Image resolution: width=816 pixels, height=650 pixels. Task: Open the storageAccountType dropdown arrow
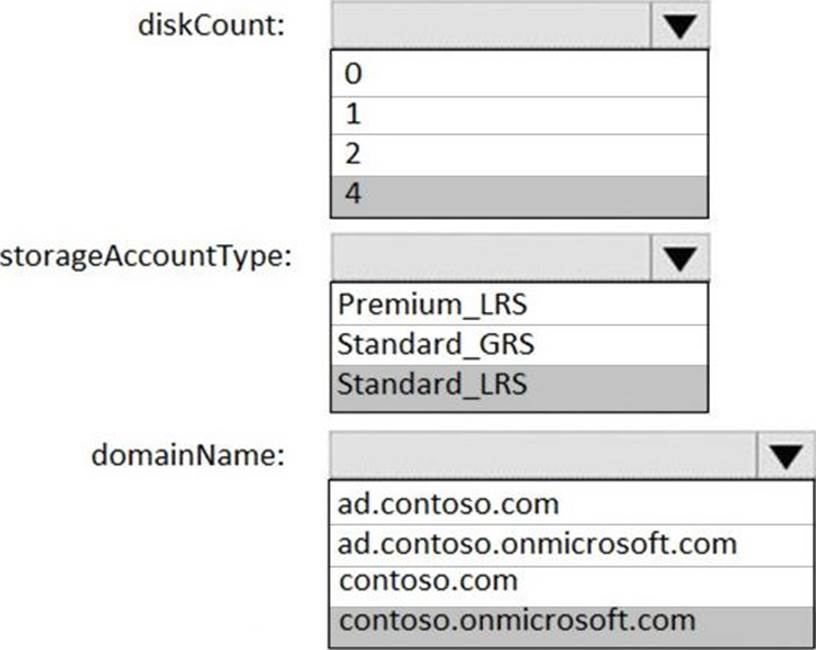(680, 258)
